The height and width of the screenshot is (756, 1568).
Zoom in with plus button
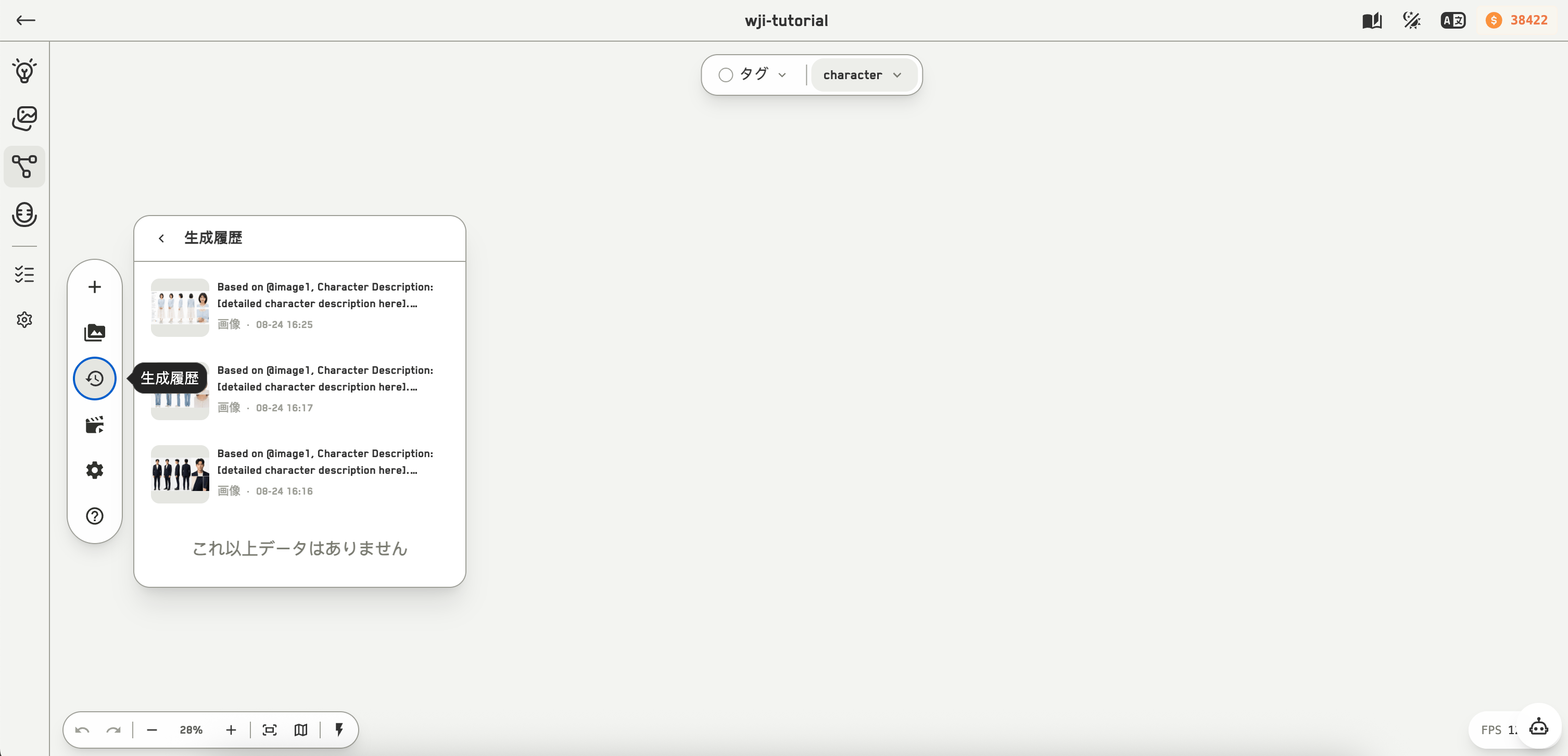point(231,730)
